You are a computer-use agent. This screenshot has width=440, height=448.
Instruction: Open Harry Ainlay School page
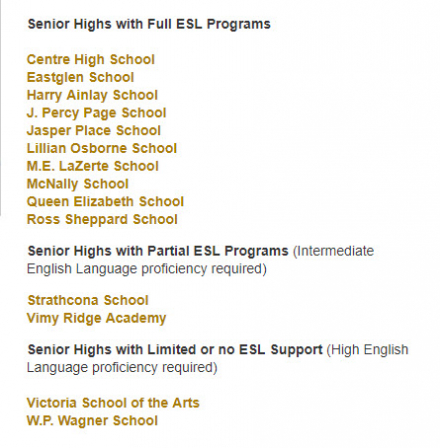(92, 95)
